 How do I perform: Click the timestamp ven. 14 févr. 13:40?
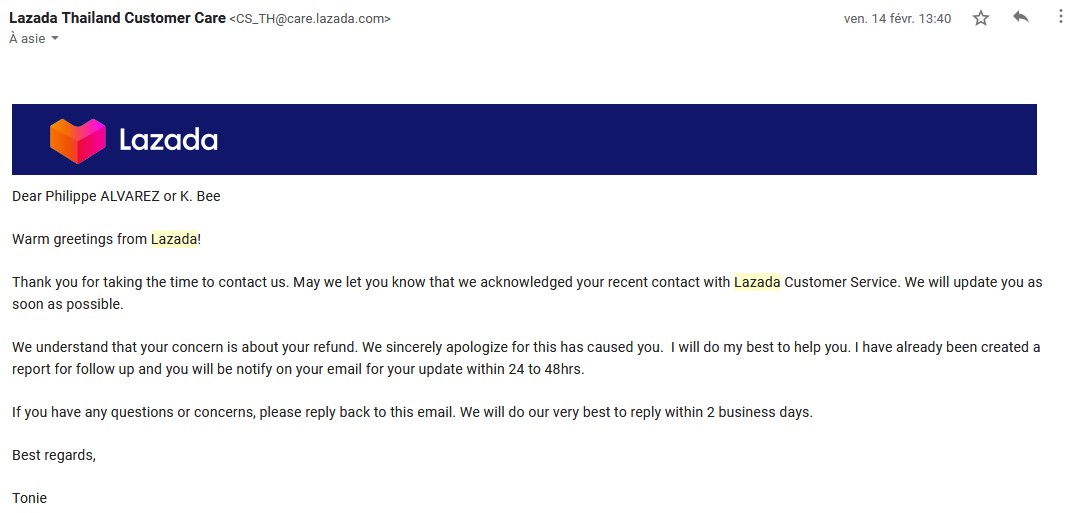tap(897, 19)
